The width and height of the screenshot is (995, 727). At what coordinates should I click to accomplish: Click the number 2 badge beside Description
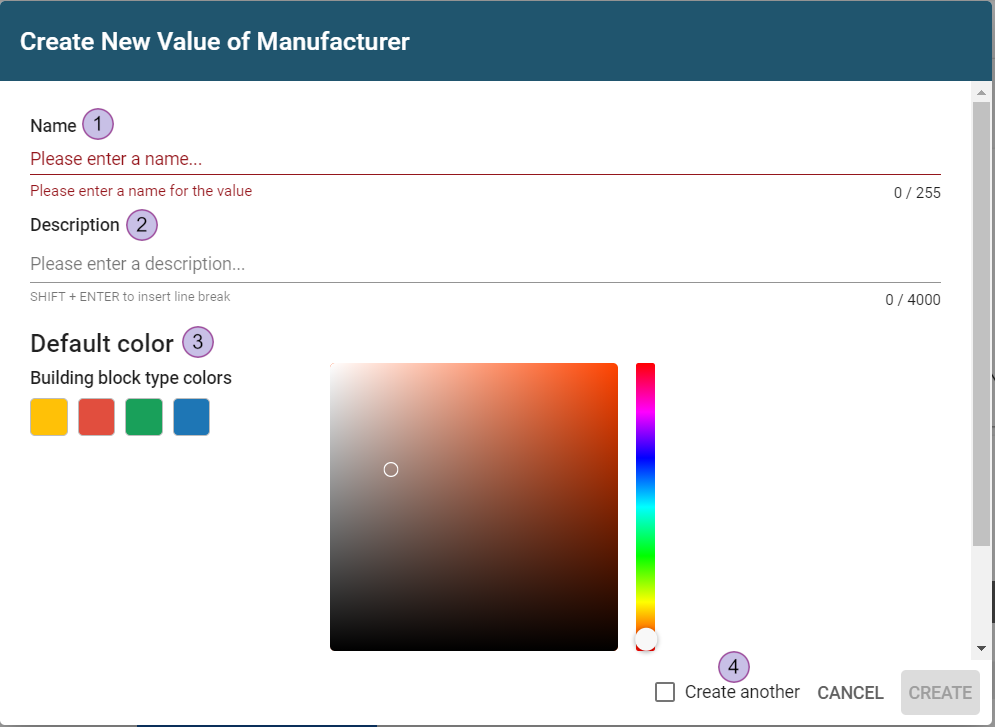click(142, 225)
